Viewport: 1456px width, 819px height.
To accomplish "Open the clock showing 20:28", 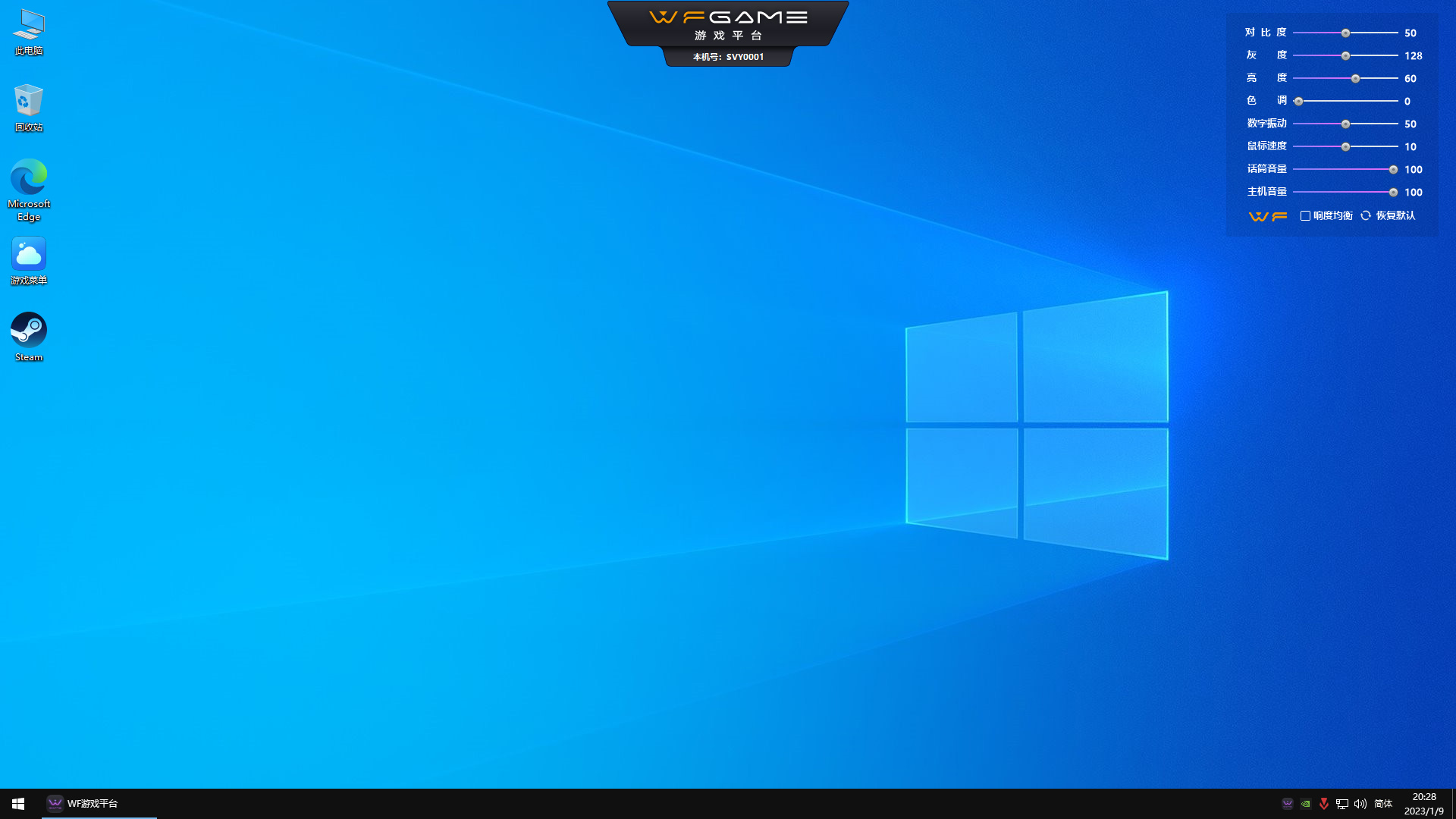I will pyautogui.click(x=1424, y=804).
